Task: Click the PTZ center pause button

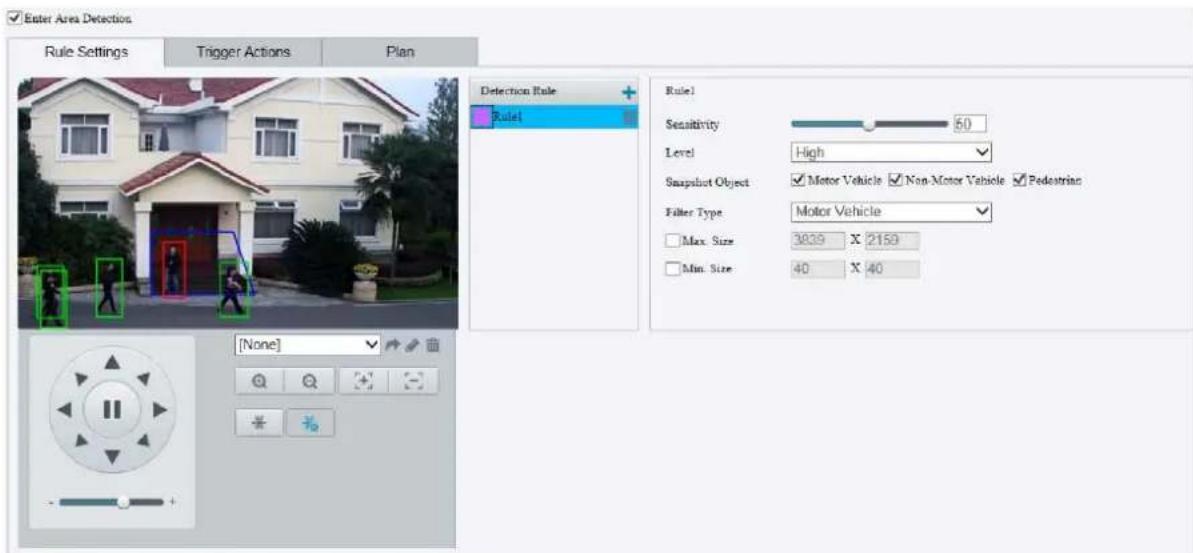Action: [x=113, y=409]
